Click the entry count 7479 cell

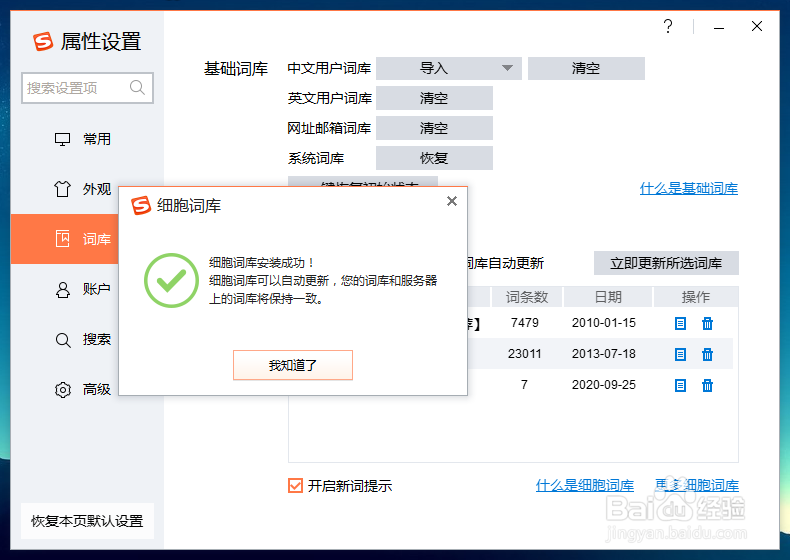click(524, 323)
